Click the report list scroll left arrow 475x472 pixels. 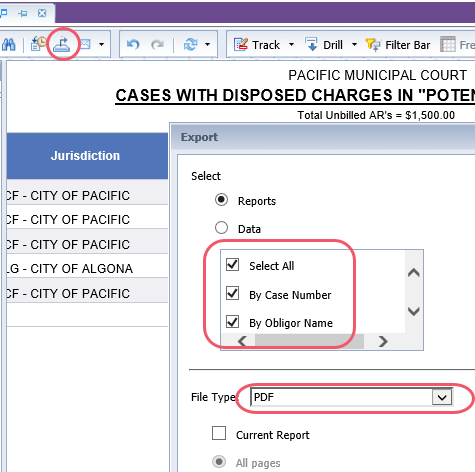(x=242, y=341)
